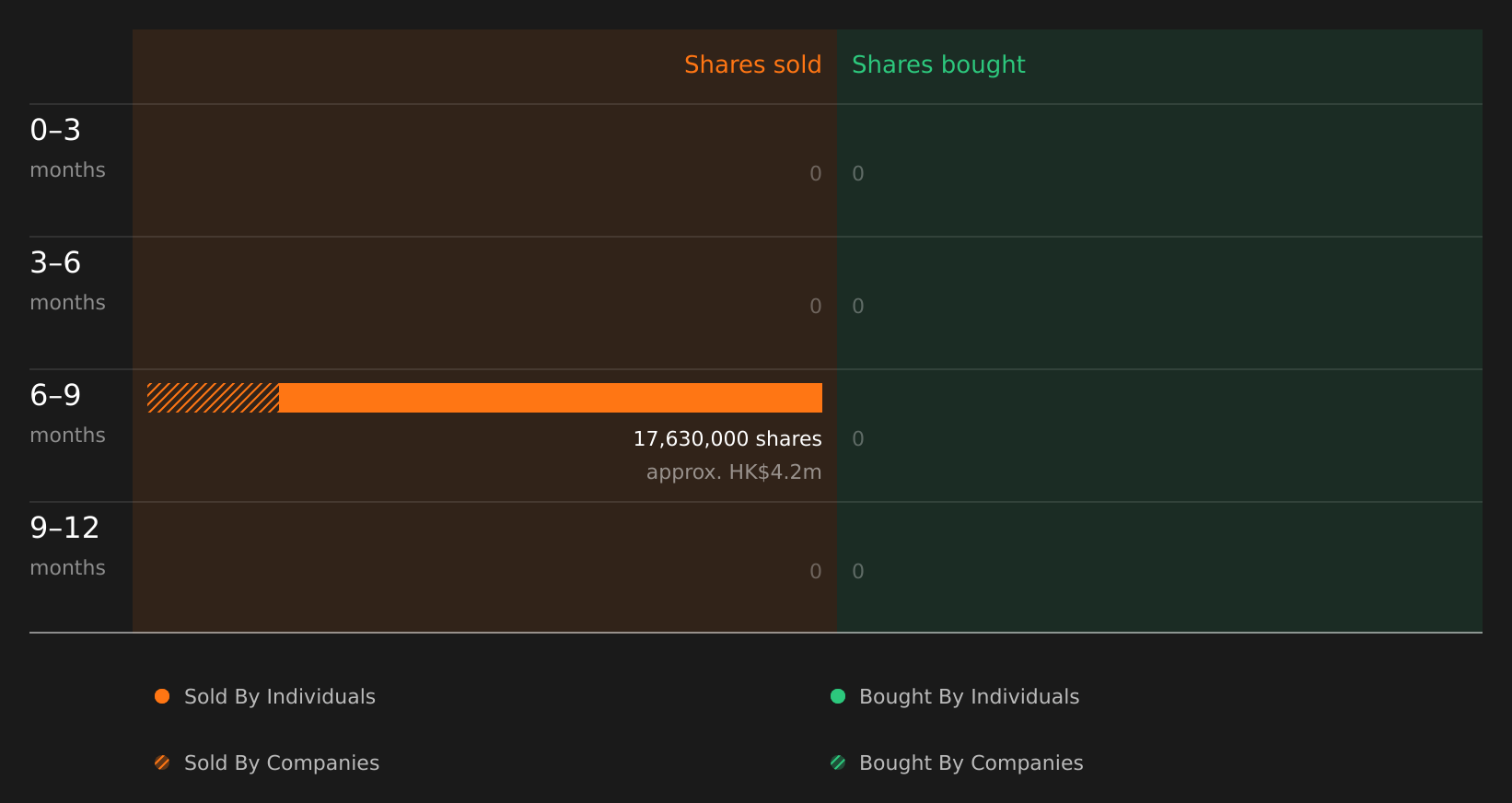Click the Bought By Companies legend text
Image resolution: width=1512 pixels, height=803 pixels.
971,763
